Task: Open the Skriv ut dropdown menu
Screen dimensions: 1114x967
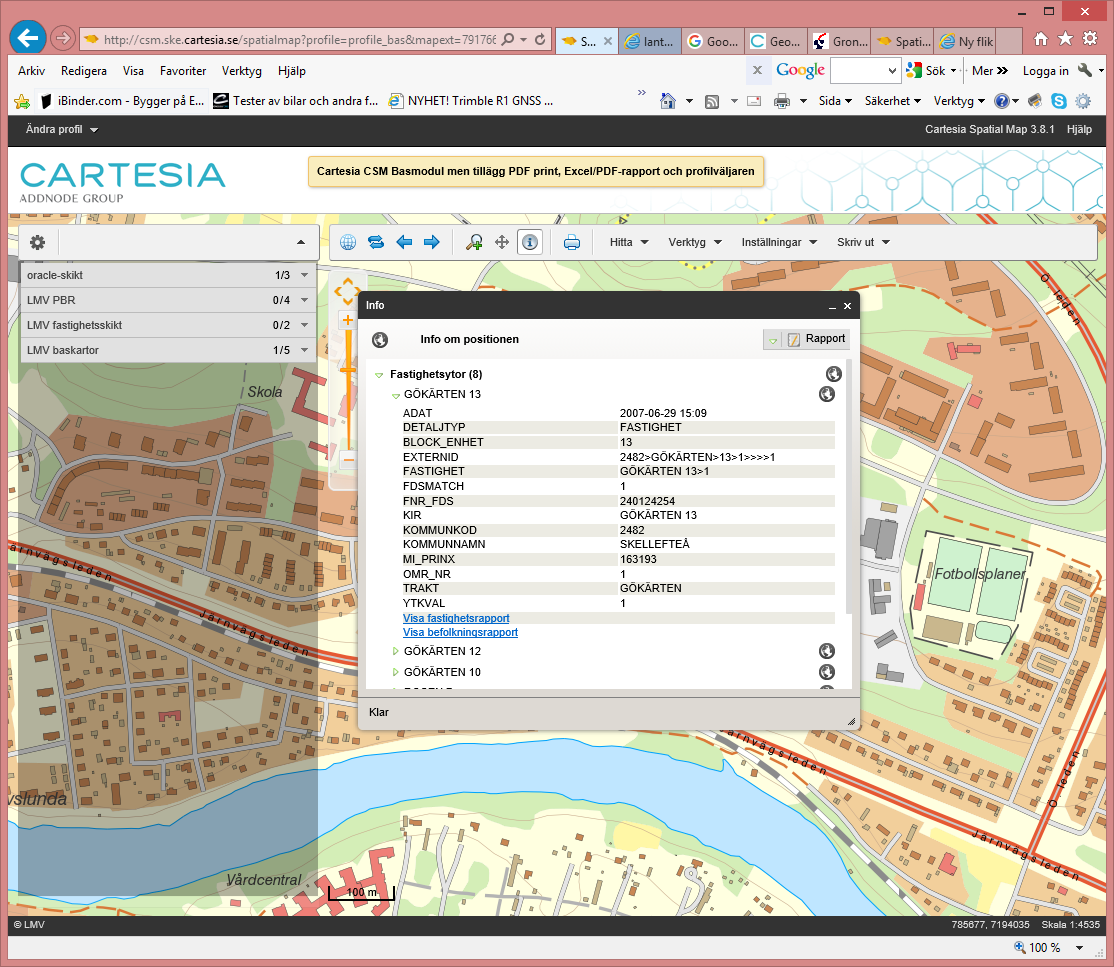Action: [x=863, y=242]
